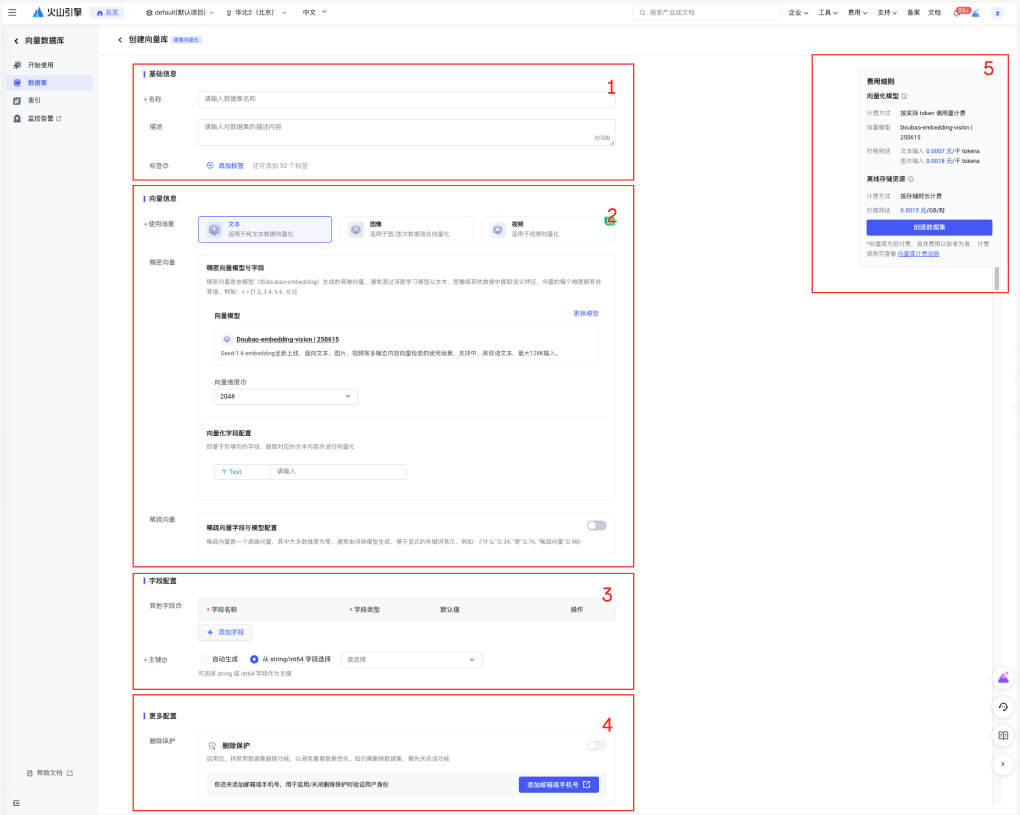The width and height of the screenshot is (1020, 815).
Task: Click the 创建数据集 button
Action: 929,227
